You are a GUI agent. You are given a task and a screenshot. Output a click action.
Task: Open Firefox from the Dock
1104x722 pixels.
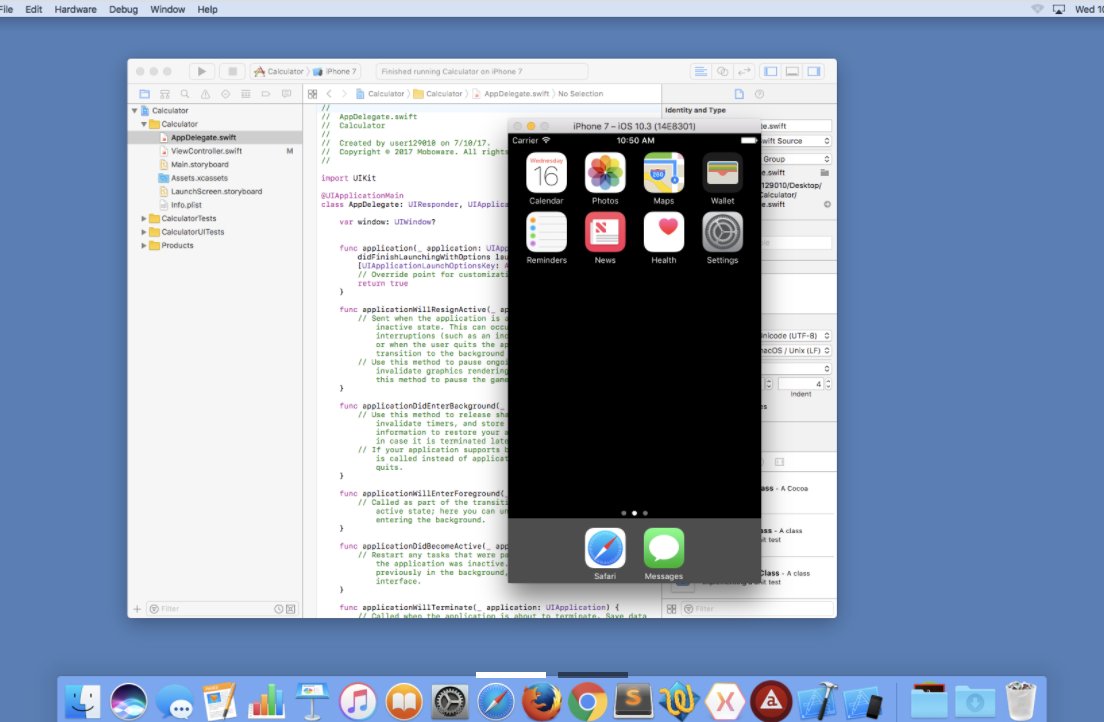click(541, 702)
